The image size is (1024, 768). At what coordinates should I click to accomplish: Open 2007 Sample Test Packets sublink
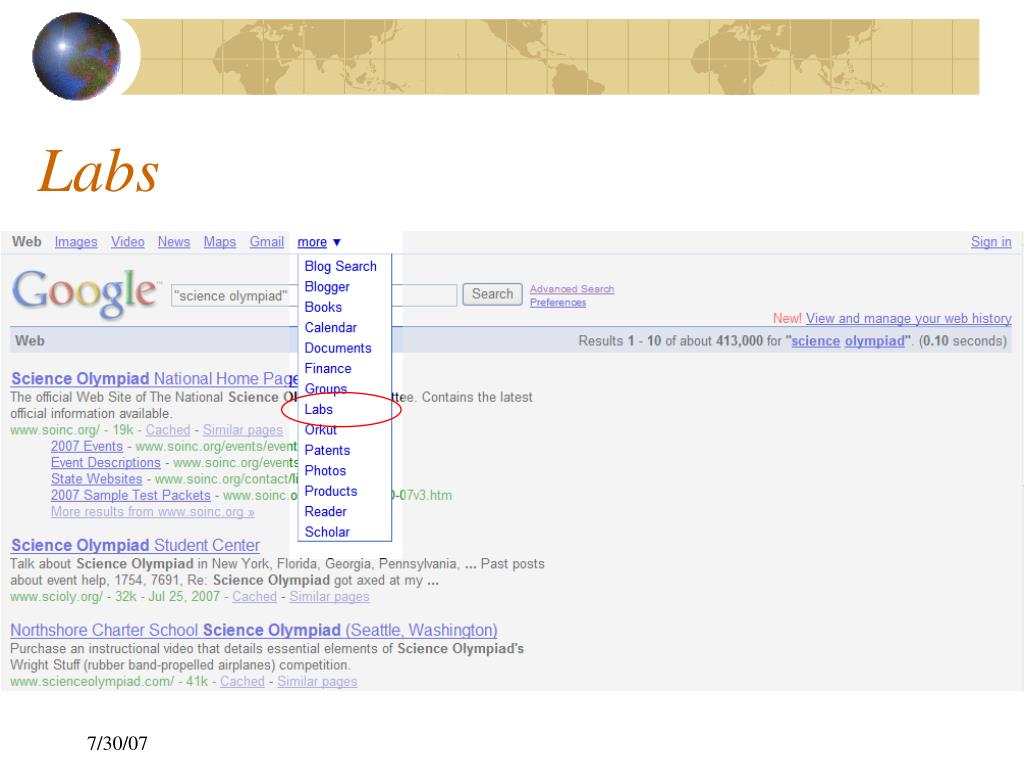[x=131, y=495]
